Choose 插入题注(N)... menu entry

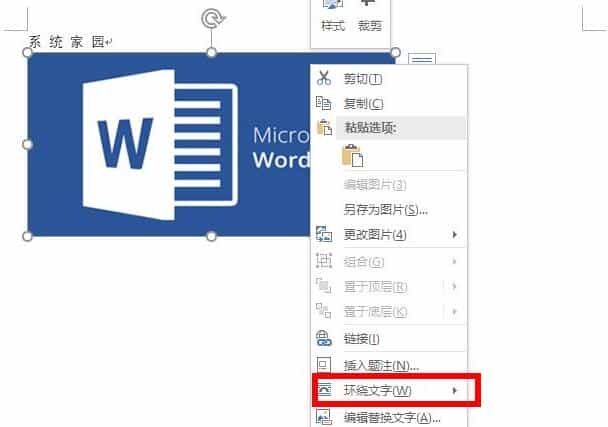[381, 365]
